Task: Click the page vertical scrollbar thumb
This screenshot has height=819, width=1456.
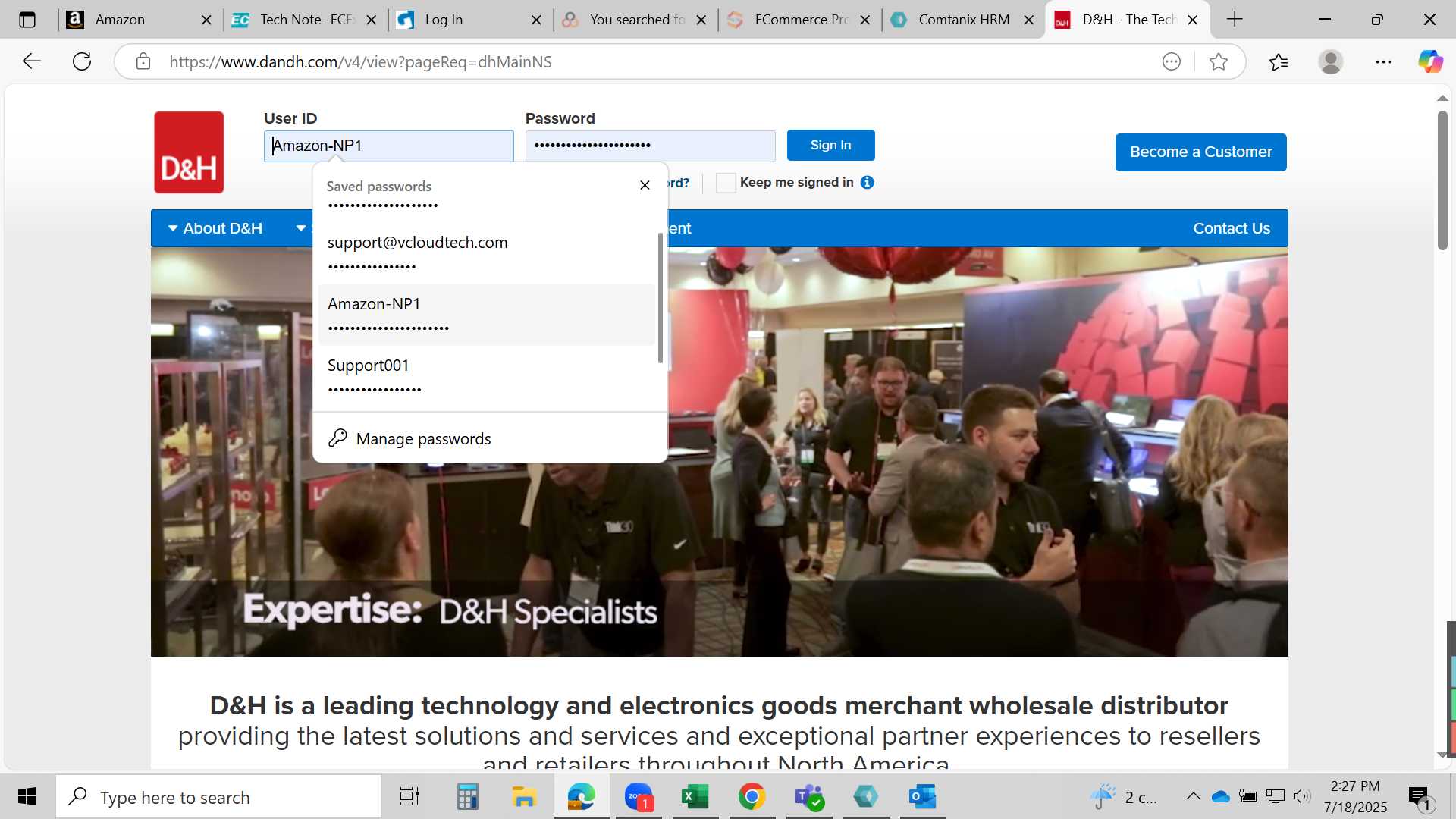Action: coord(1442,180)
